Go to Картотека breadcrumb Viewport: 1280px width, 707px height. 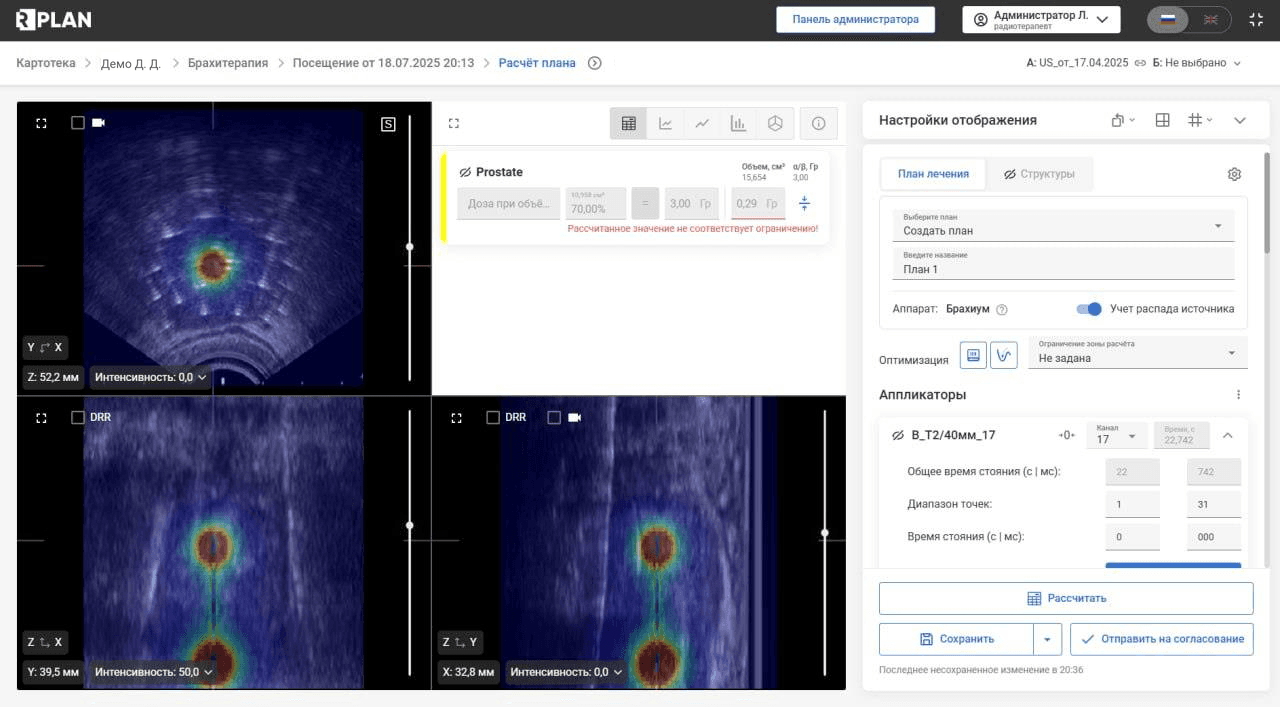click(46, 63)
